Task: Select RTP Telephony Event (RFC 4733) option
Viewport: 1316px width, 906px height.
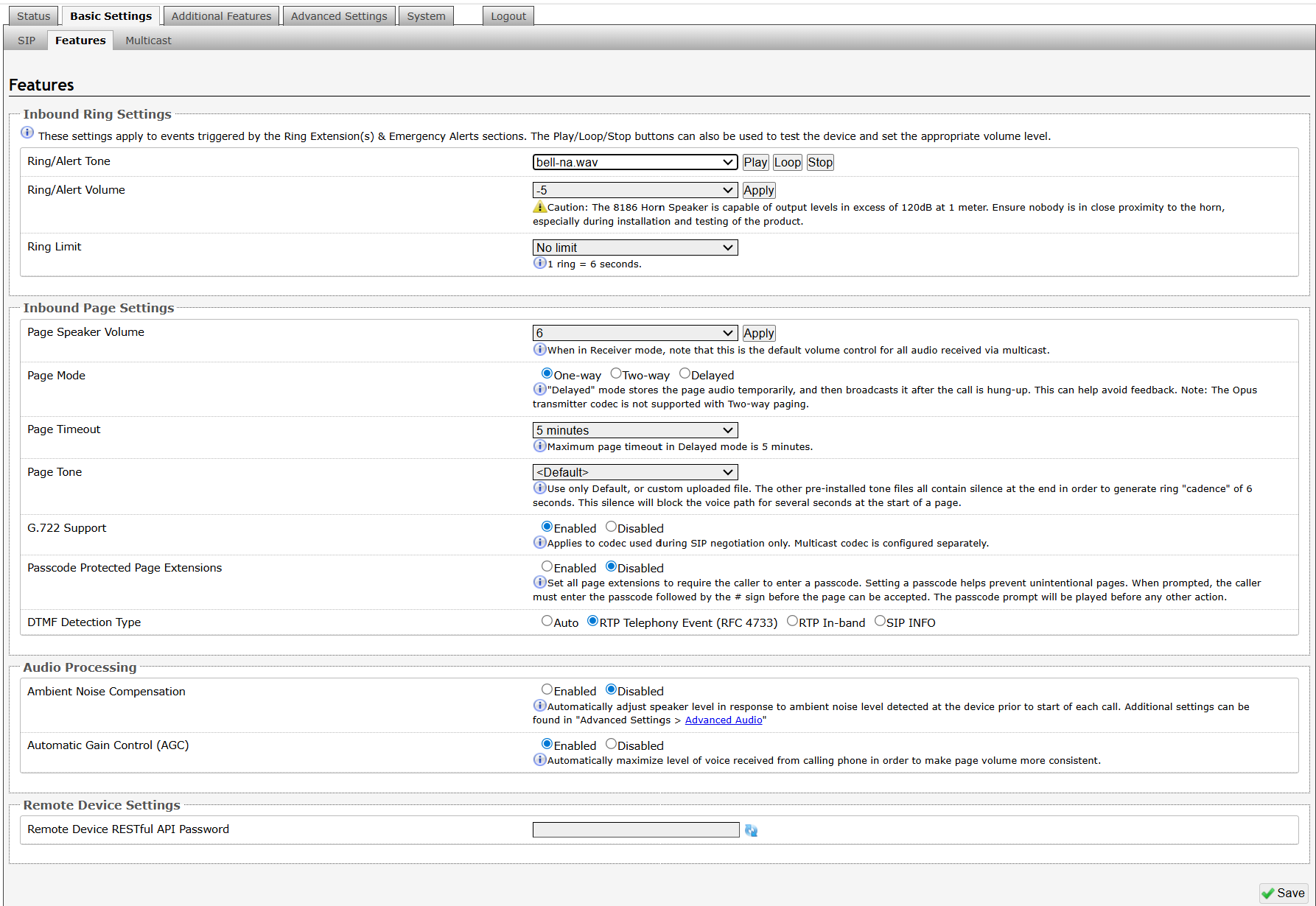Action: click(592, 621)
